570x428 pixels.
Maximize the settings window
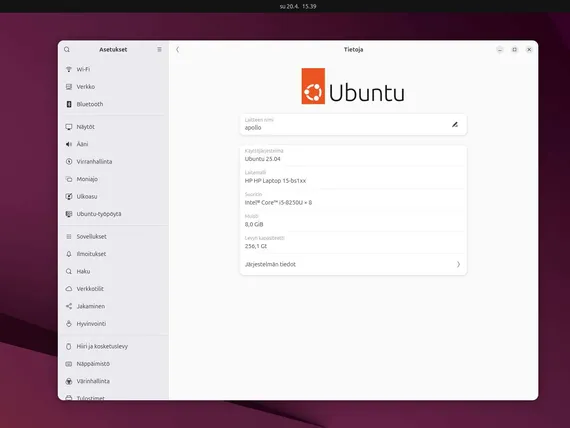(x=514, y=49)
